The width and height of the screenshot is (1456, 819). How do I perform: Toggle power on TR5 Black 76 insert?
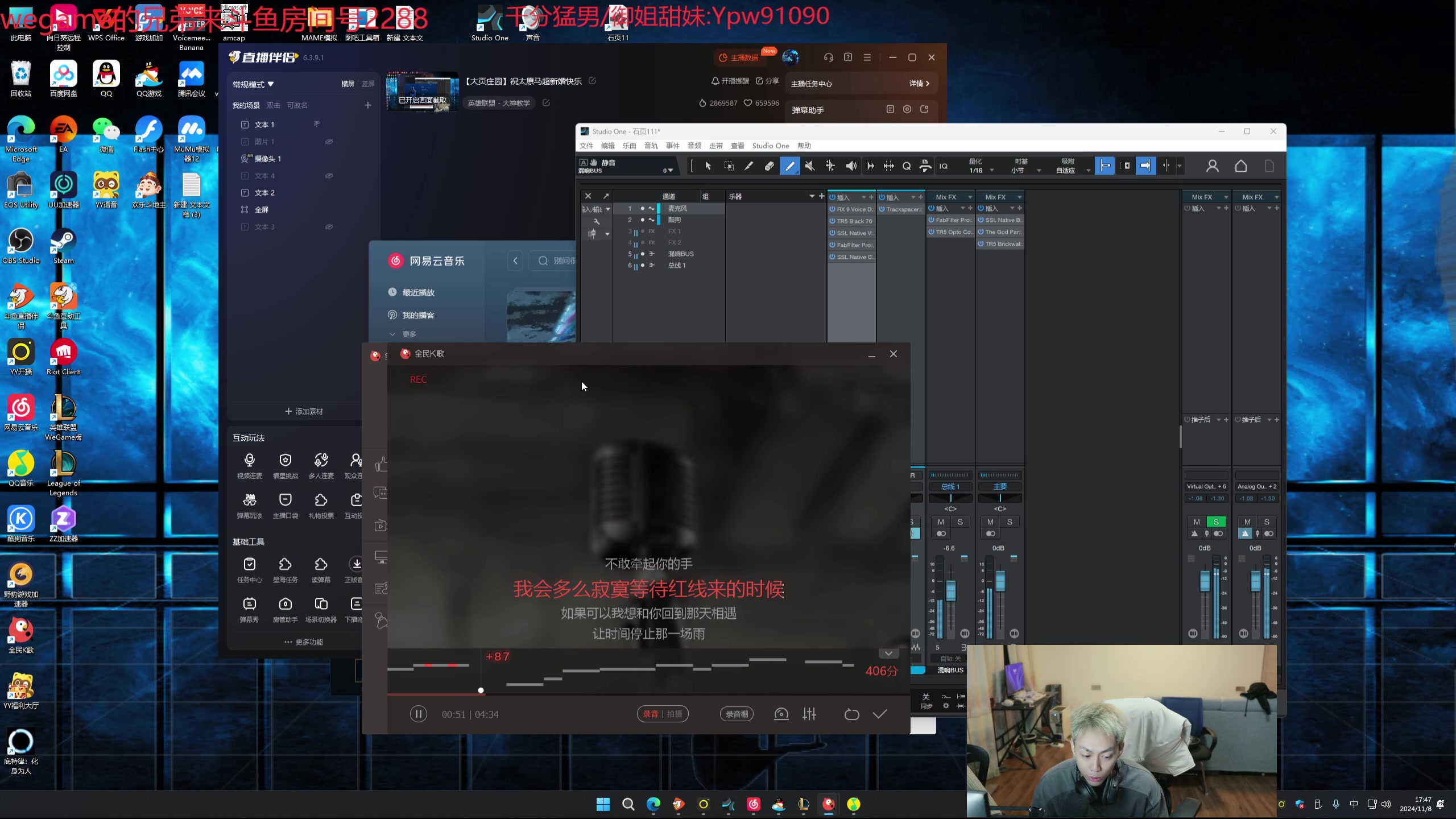[832, 221]
